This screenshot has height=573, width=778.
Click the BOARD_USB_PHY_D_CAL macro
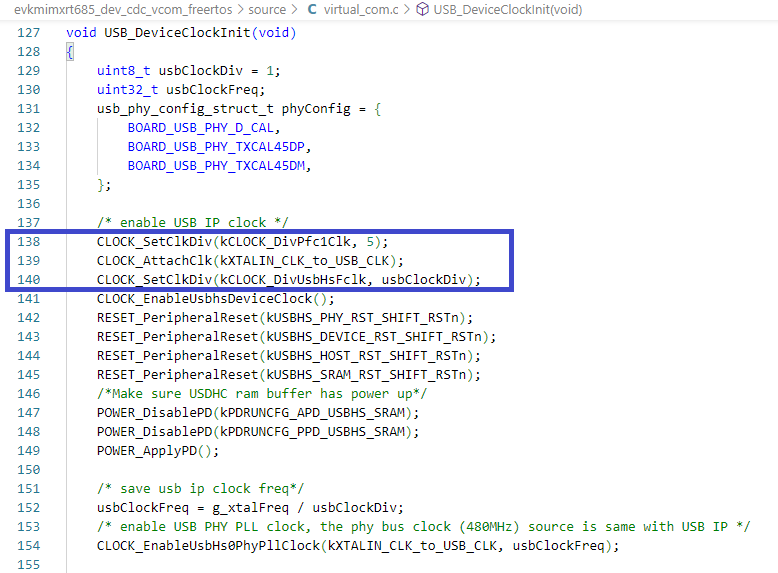tap(204, 128)
